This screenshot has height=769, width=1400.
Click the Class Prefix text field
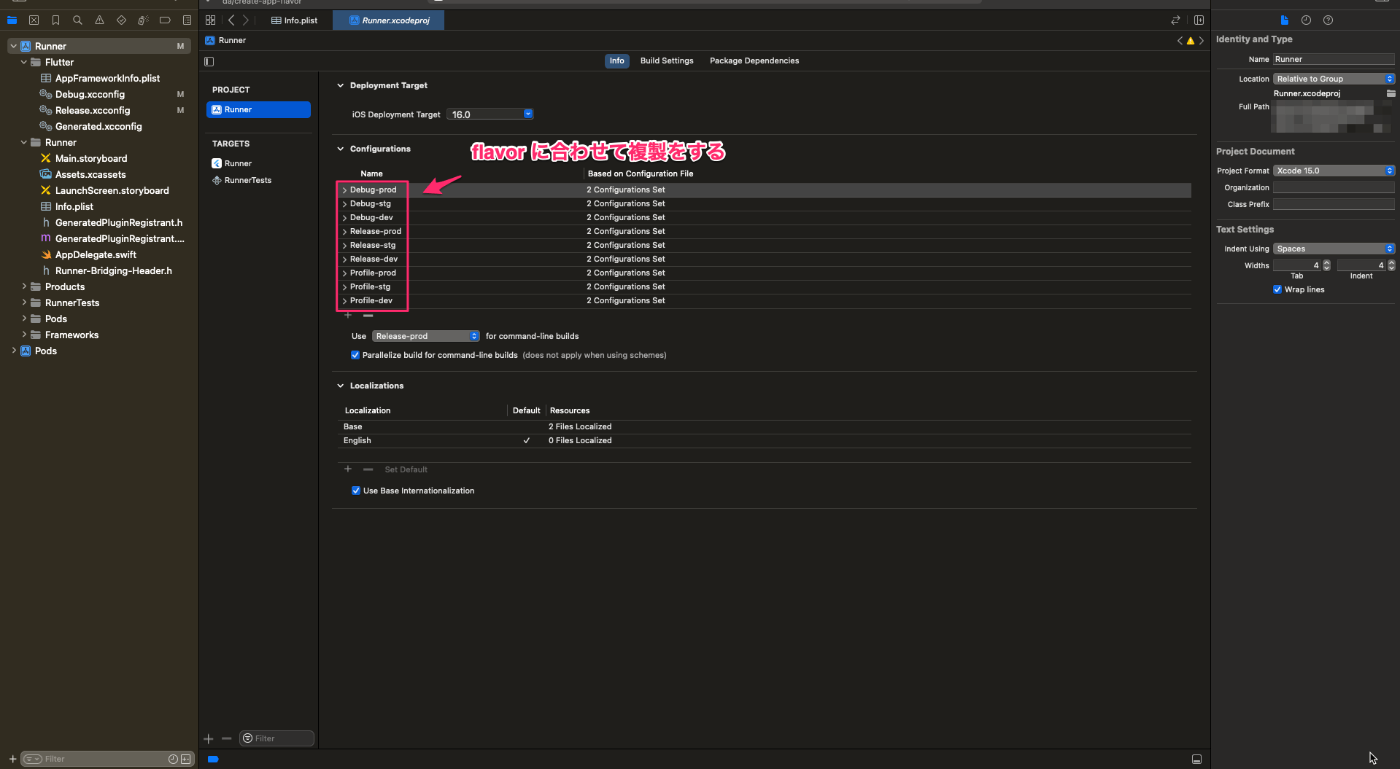click(1333, 204)
